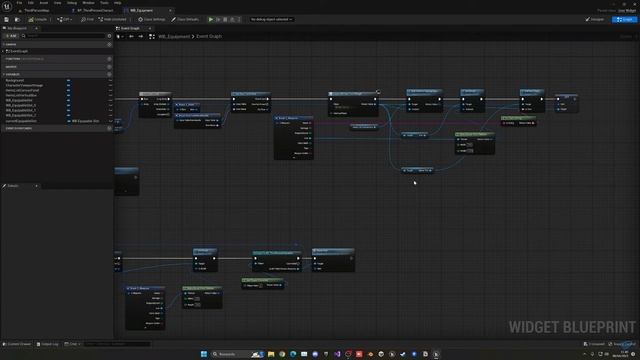Viewport: 640px width, 360px height.
Task: Open the Windows Start menu
Action: click(204, 354)
